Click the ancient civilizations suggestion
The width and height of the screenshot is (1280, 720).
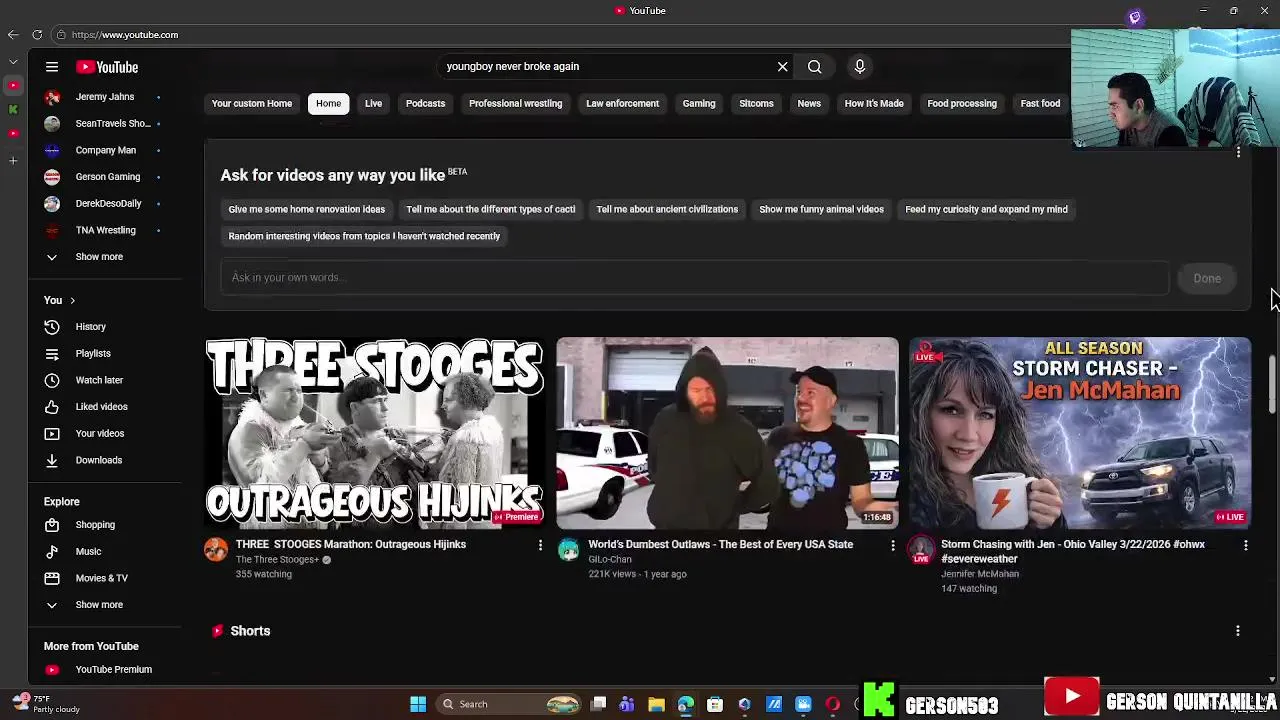(667, 209)
